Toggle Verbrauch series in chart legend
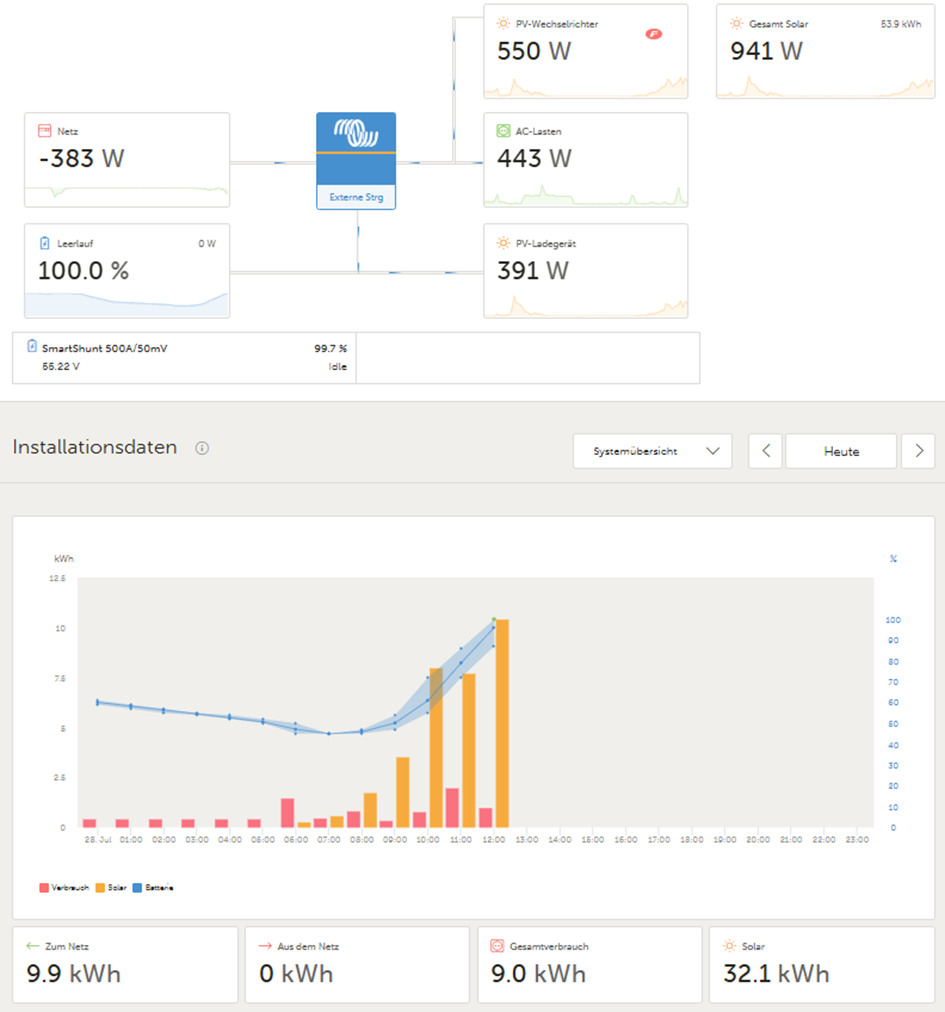Screen dimensions: 945x1012 click(x=64, y=888)
